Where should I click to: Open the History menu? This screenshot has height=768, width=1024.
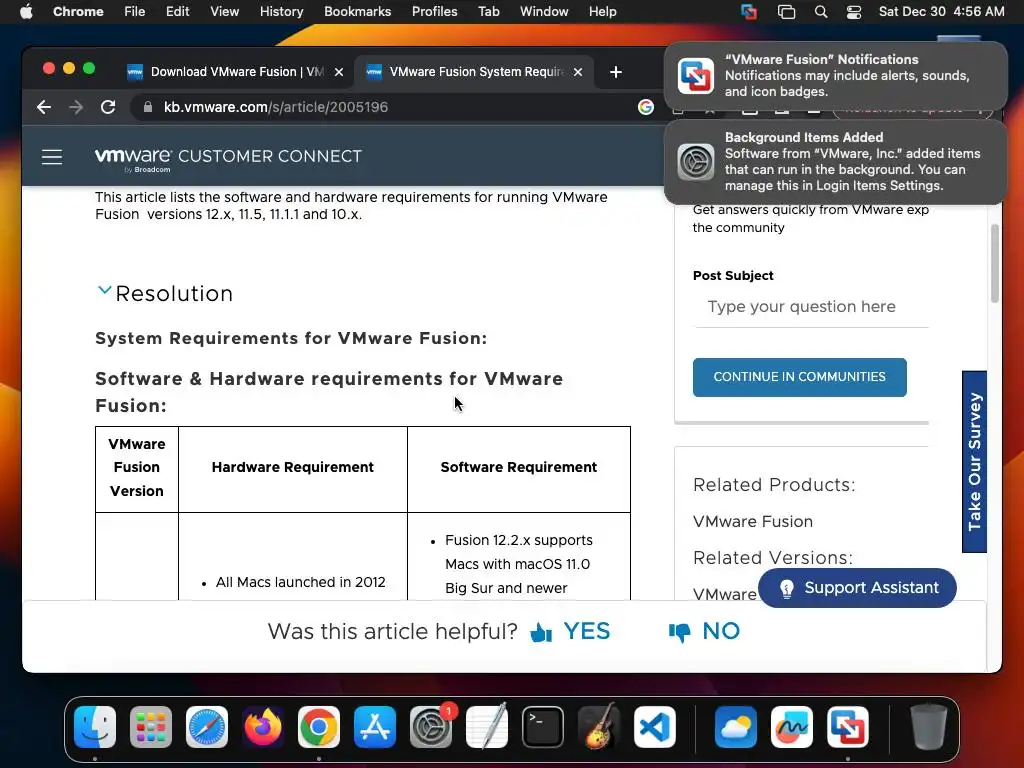point(281,11)
